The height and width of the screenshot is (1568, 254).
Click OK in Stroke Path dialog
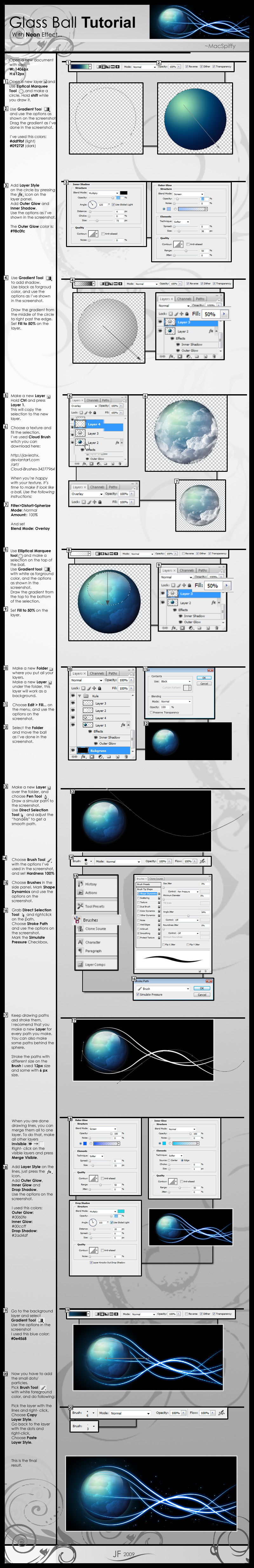tap(202, 988)
